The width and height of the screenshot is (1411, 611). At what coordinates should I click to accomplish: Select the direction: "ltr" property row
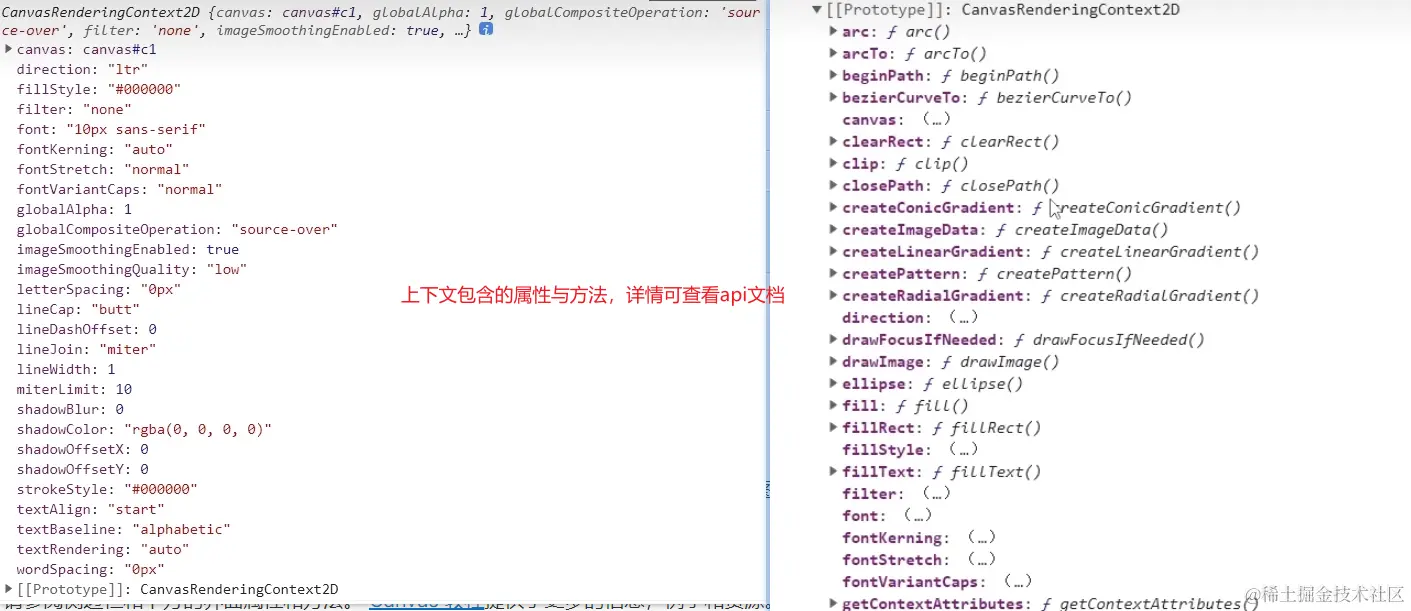pos(82,69)
